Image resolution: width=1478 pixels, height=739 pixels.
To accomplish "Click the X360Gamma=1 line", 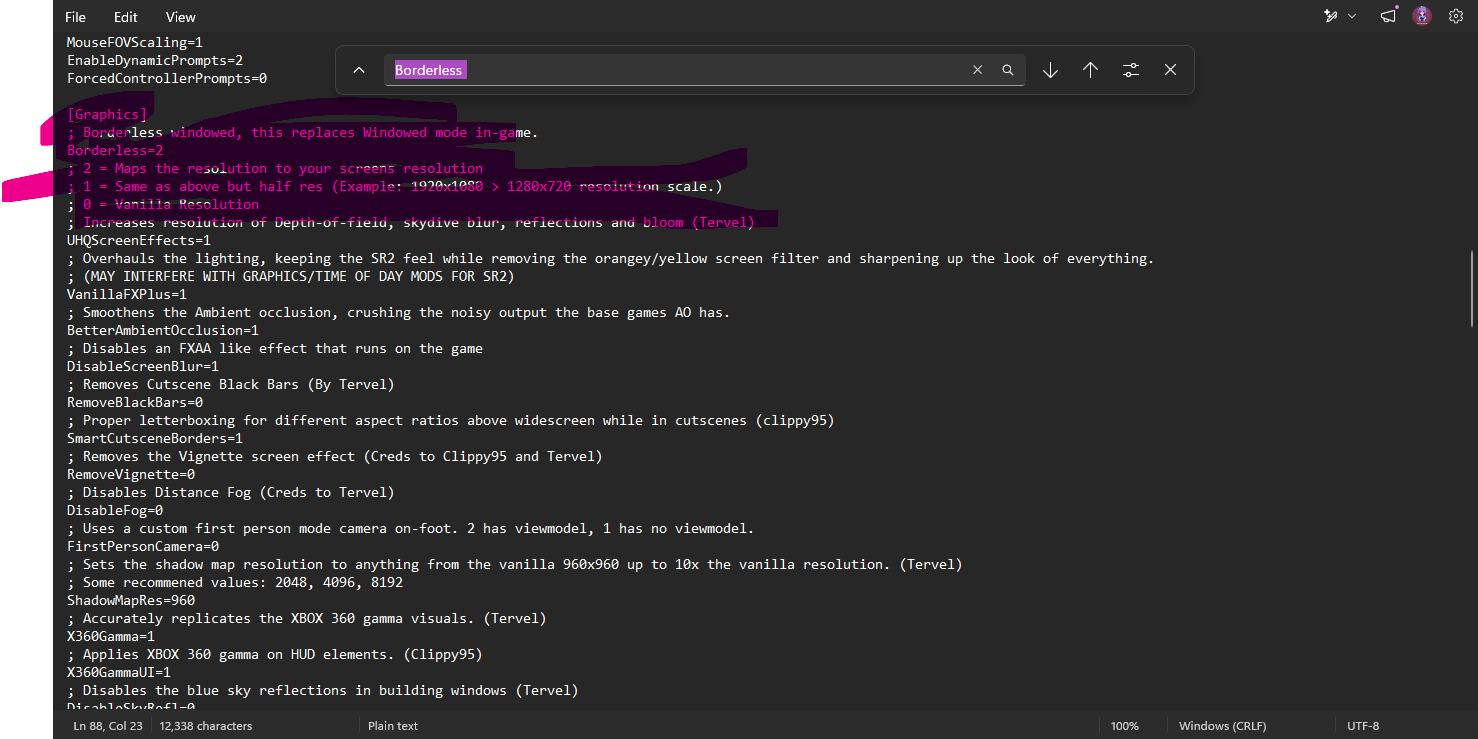I will (x=111, y=636).
